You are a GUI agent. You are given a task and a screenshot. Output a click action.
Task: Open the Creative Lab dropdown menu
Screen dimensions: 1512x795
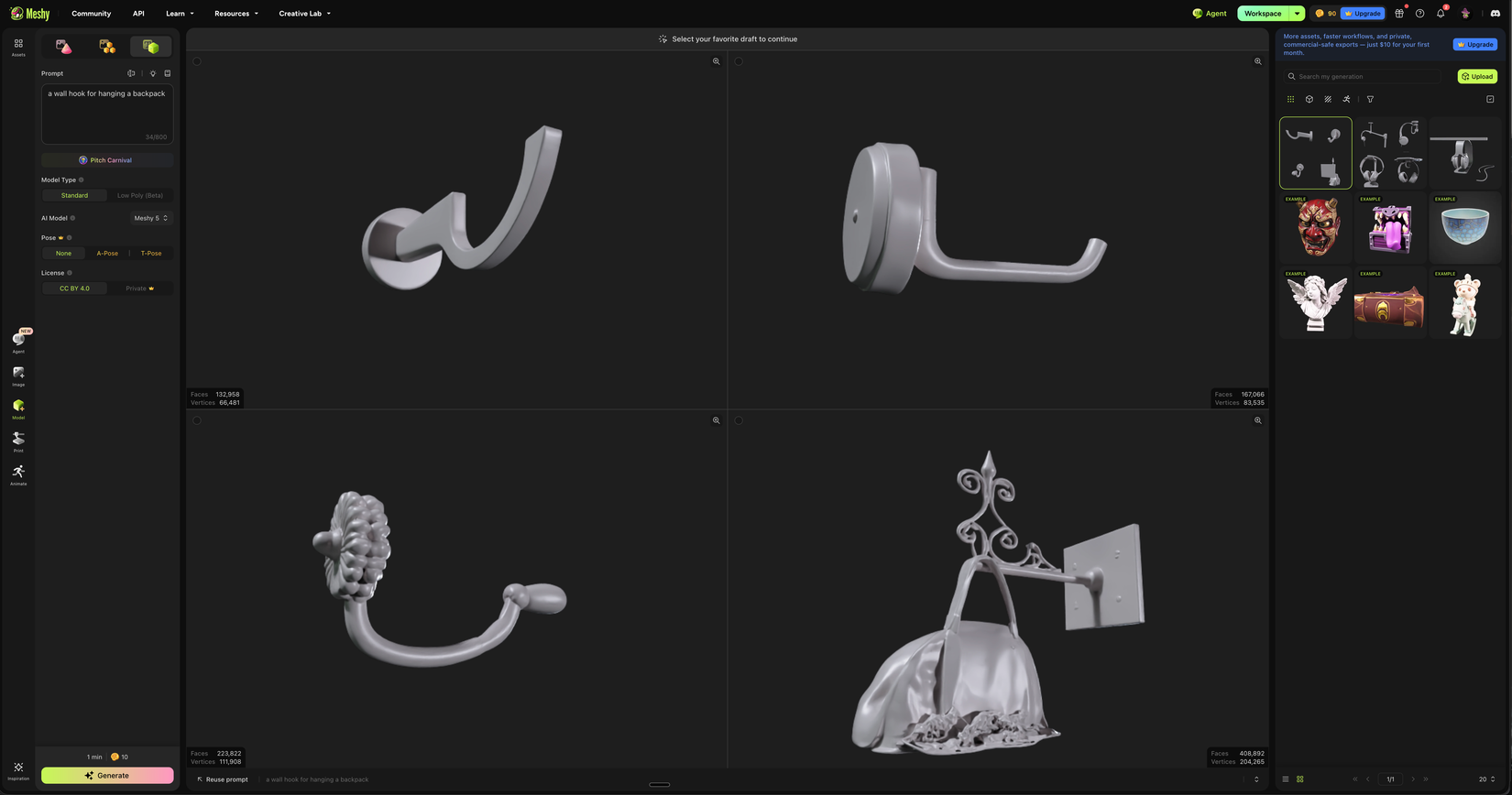tap(304, 14)
